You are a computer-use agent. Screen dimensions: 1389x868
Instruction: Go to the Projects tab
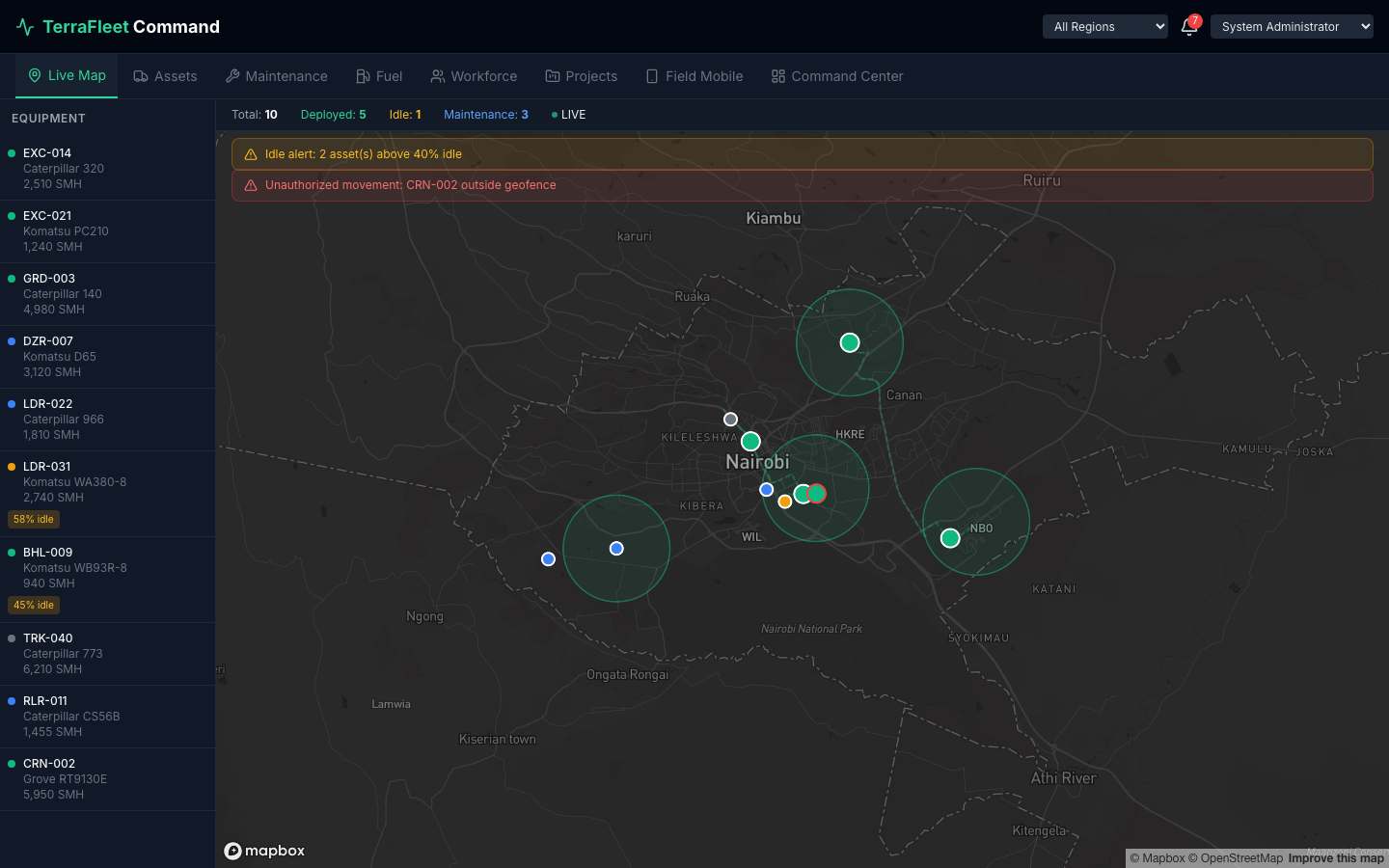click(x=582, y=76)
